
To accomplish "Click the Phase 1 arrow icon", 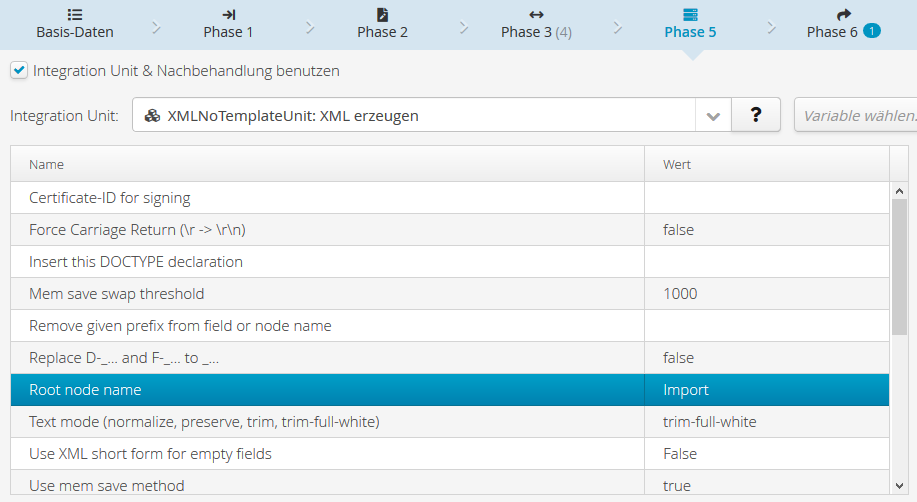I will pos(228,14).
